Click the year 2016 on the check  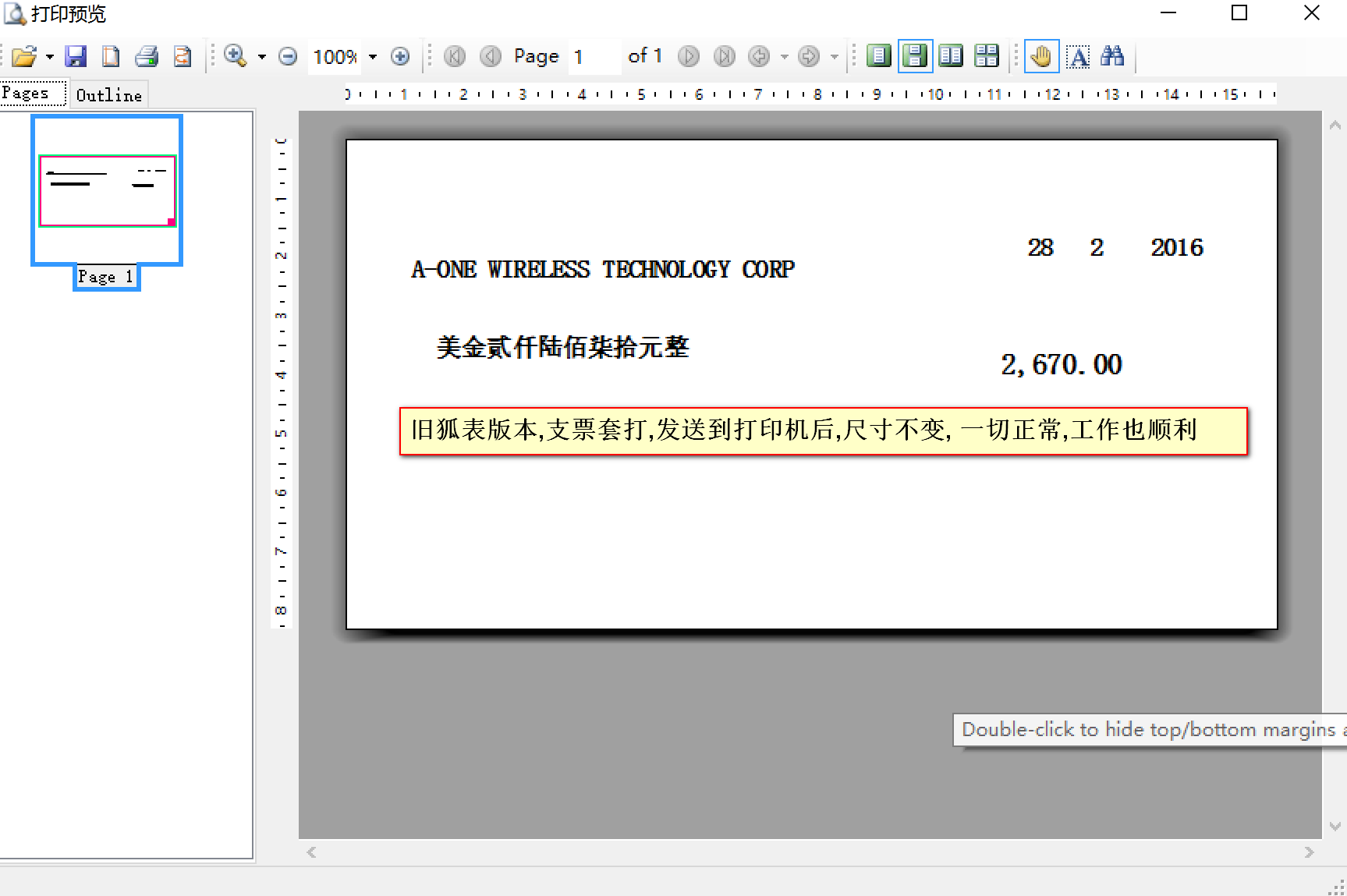(1177, 247)
